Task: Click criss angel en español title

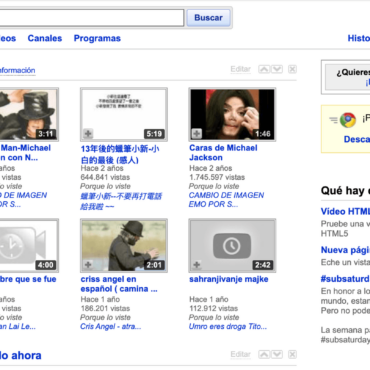Action: click(x=119, y=284)
